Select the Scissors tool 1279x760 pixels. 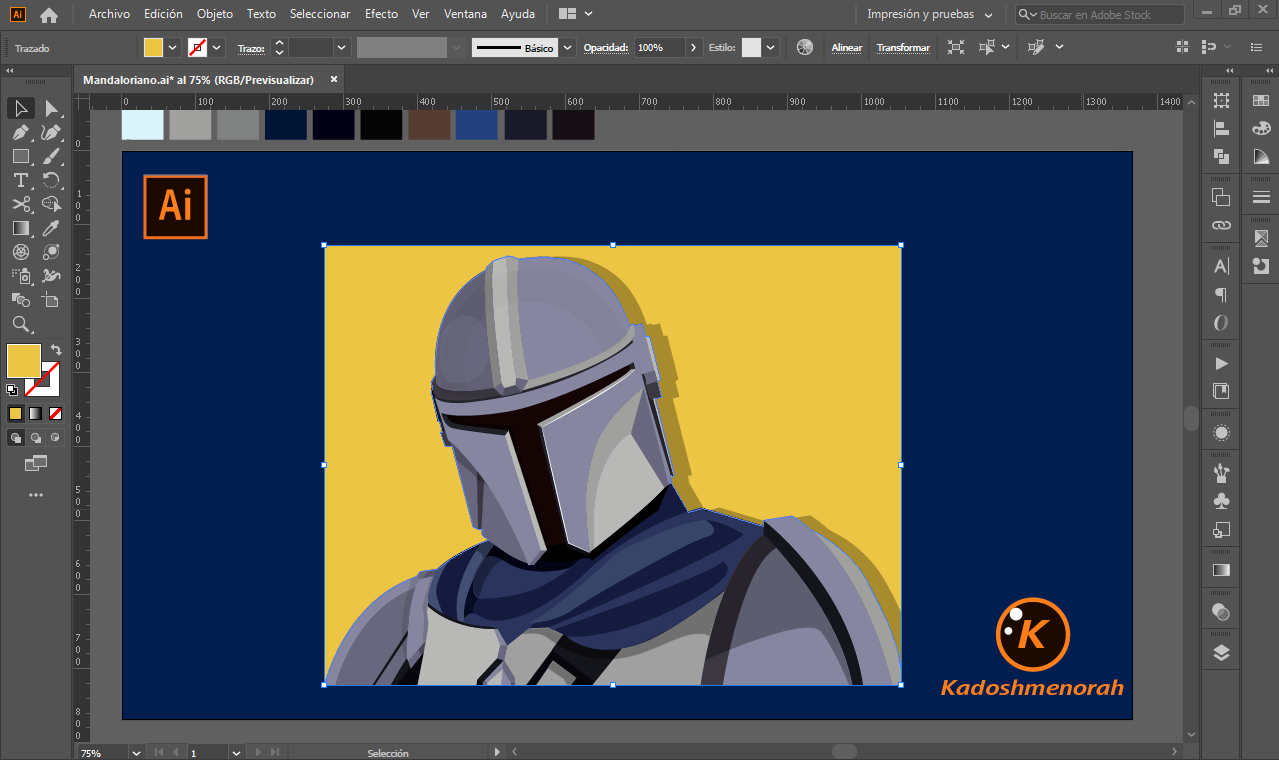[21, 204]
